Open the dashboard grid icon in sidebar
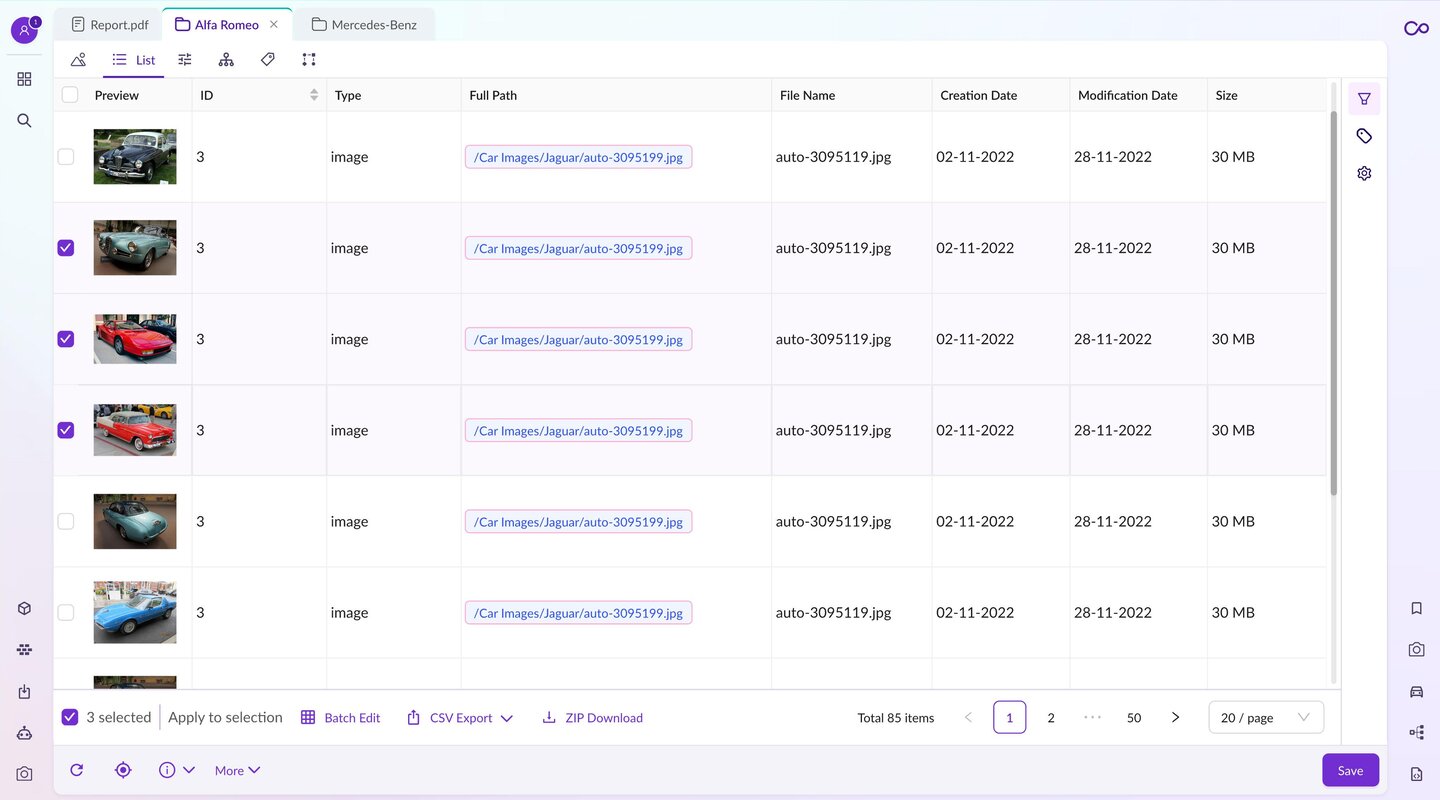The image size is (1440, 800). [24, 79]
